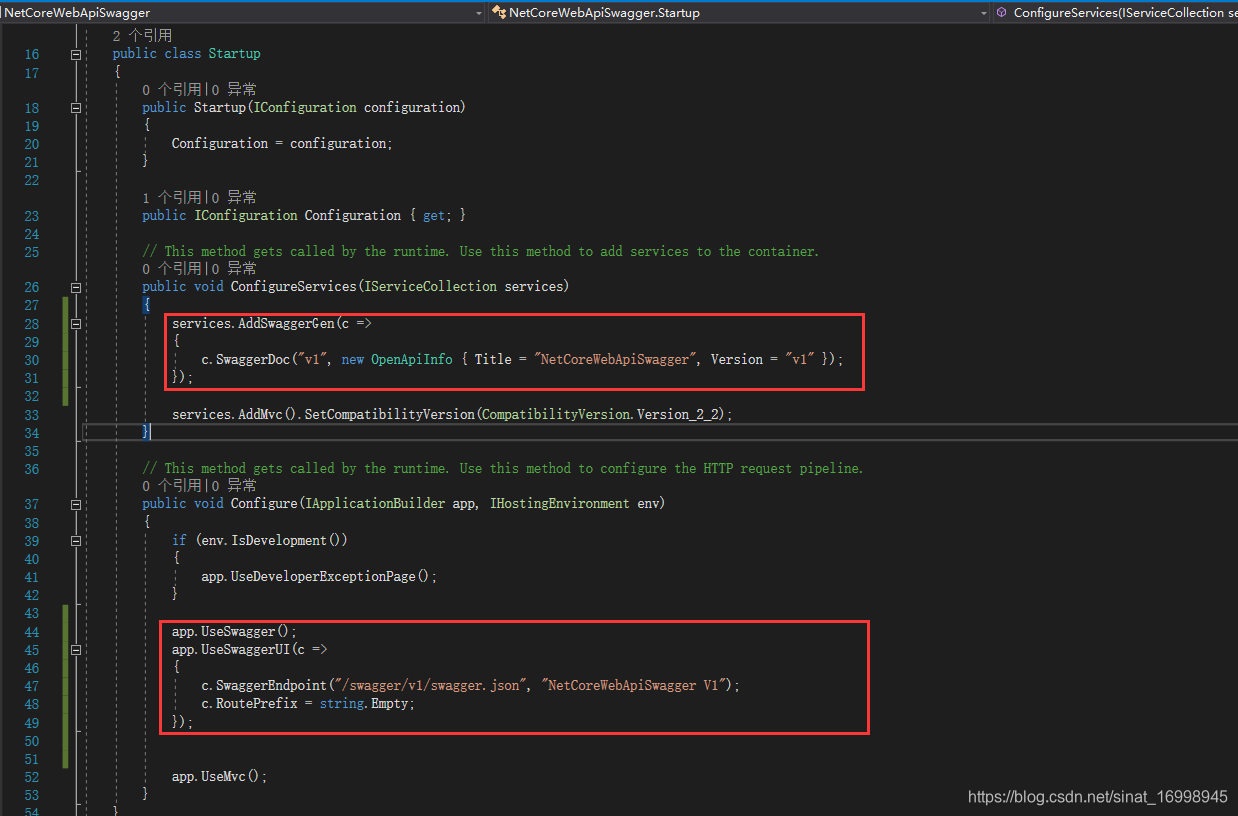The height and width of the screenshot is (816, 1238).
Task: Collapse the Startup class outline at line 16
Action: click(x=76, y=54)
